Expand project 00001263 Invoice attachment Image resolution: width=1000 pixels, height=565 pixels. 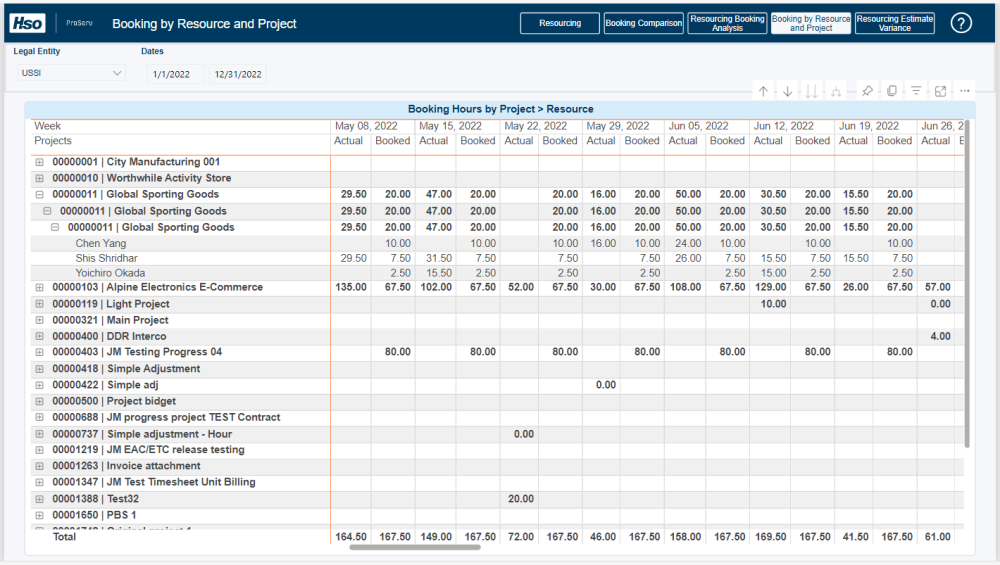coord(40,466)
